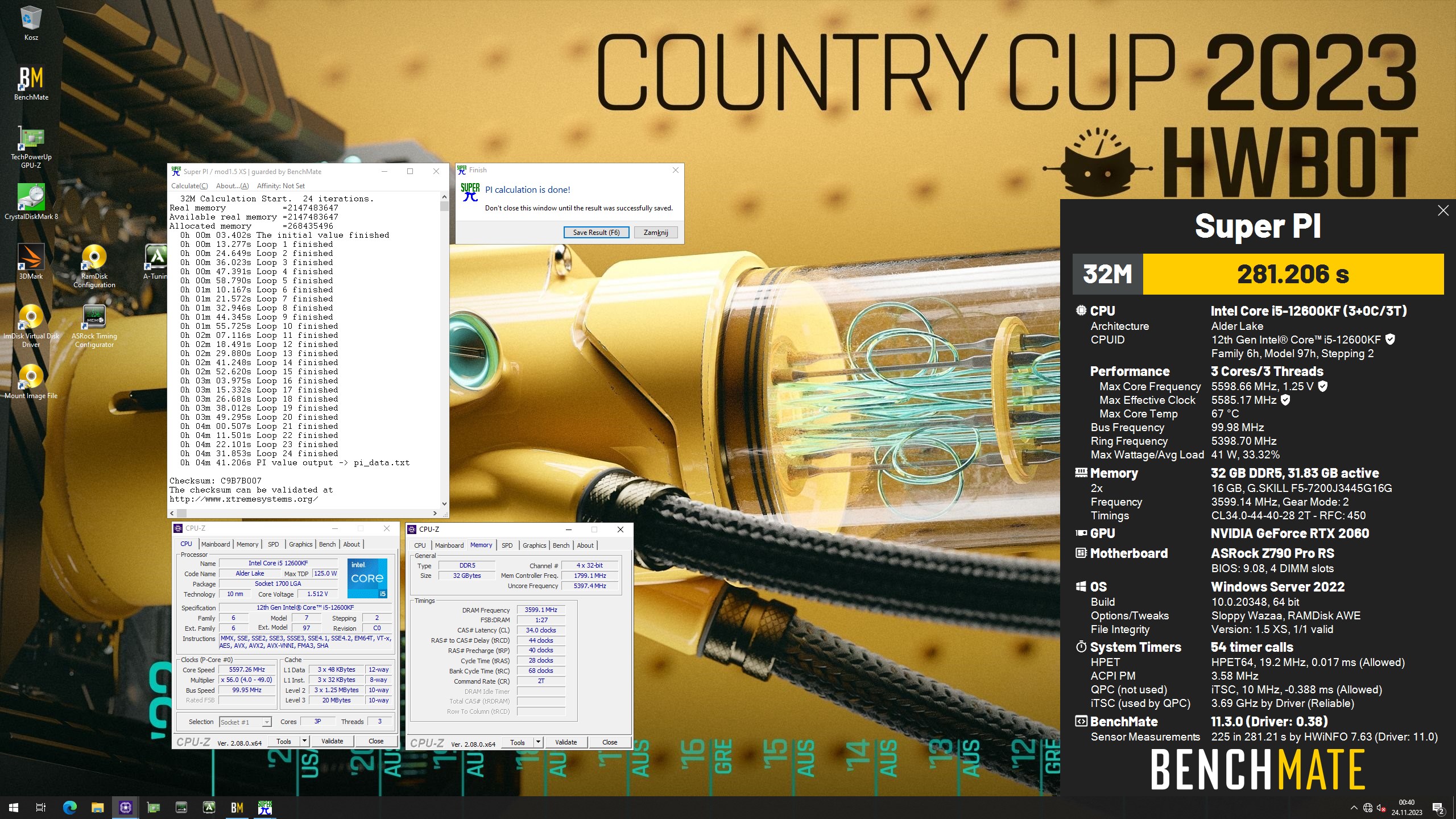This screenshot has height=819, width=1456.
Task: Open the network icon in system tray
Action: coord(1367,808)
